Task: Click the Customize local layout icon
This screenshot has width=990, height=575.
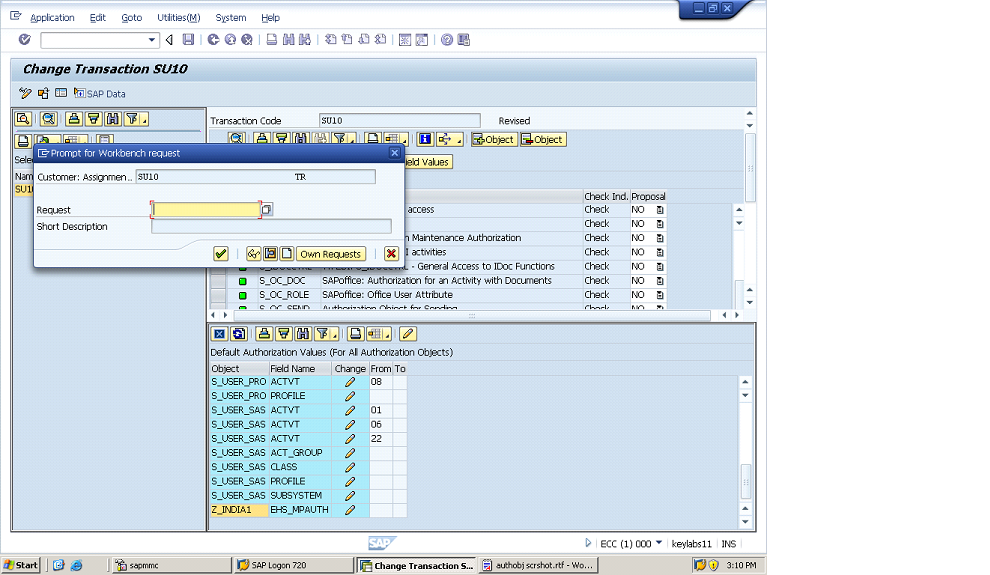Action: click(464, 40)
